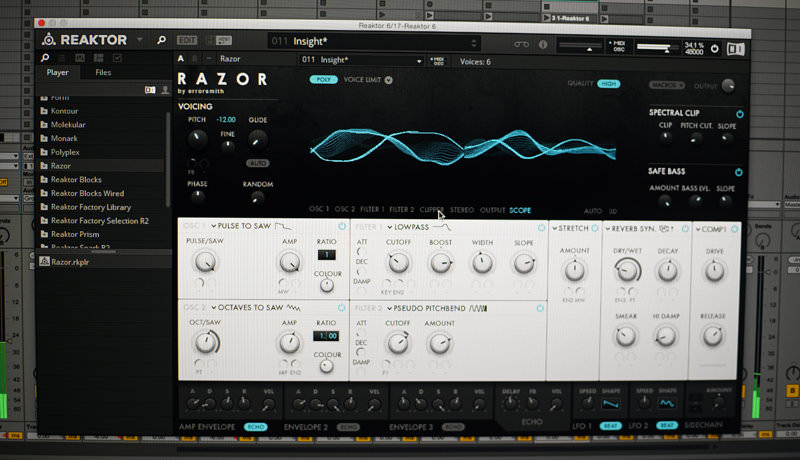Click the EDIT mode button

(x=187, y=40)
